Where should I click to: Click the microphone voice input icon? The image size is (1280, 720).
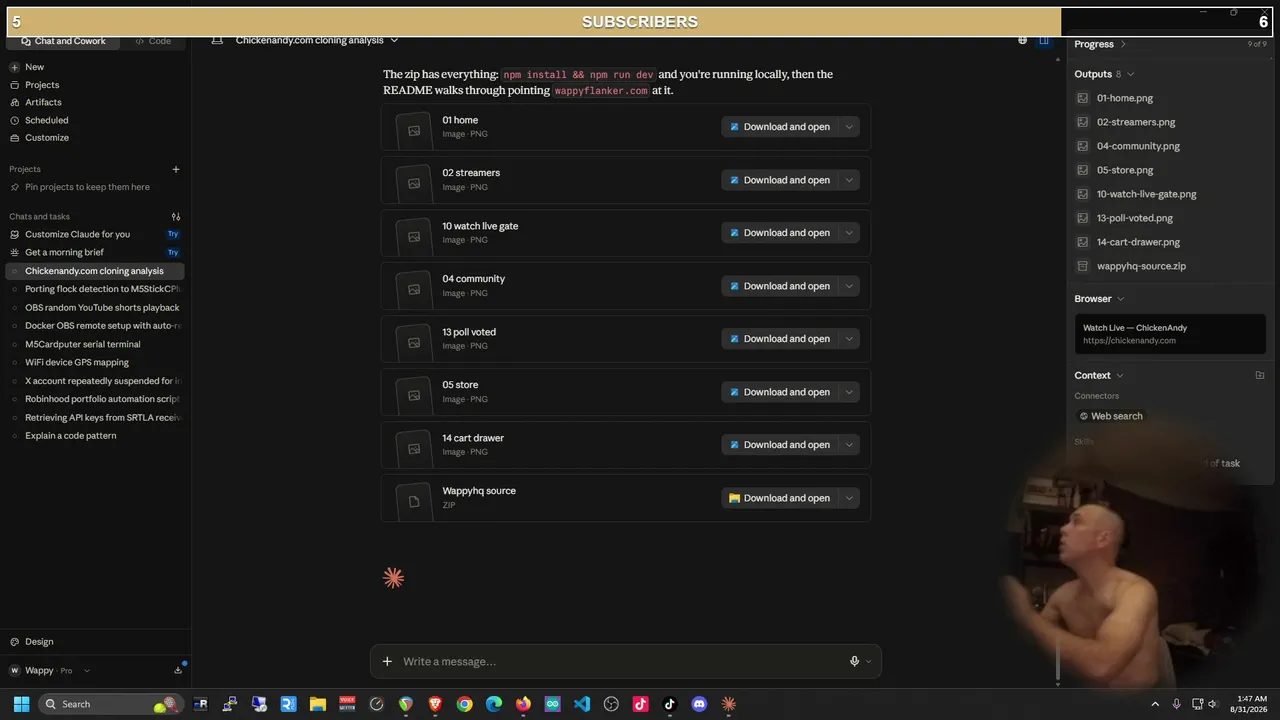pos(855,661)
